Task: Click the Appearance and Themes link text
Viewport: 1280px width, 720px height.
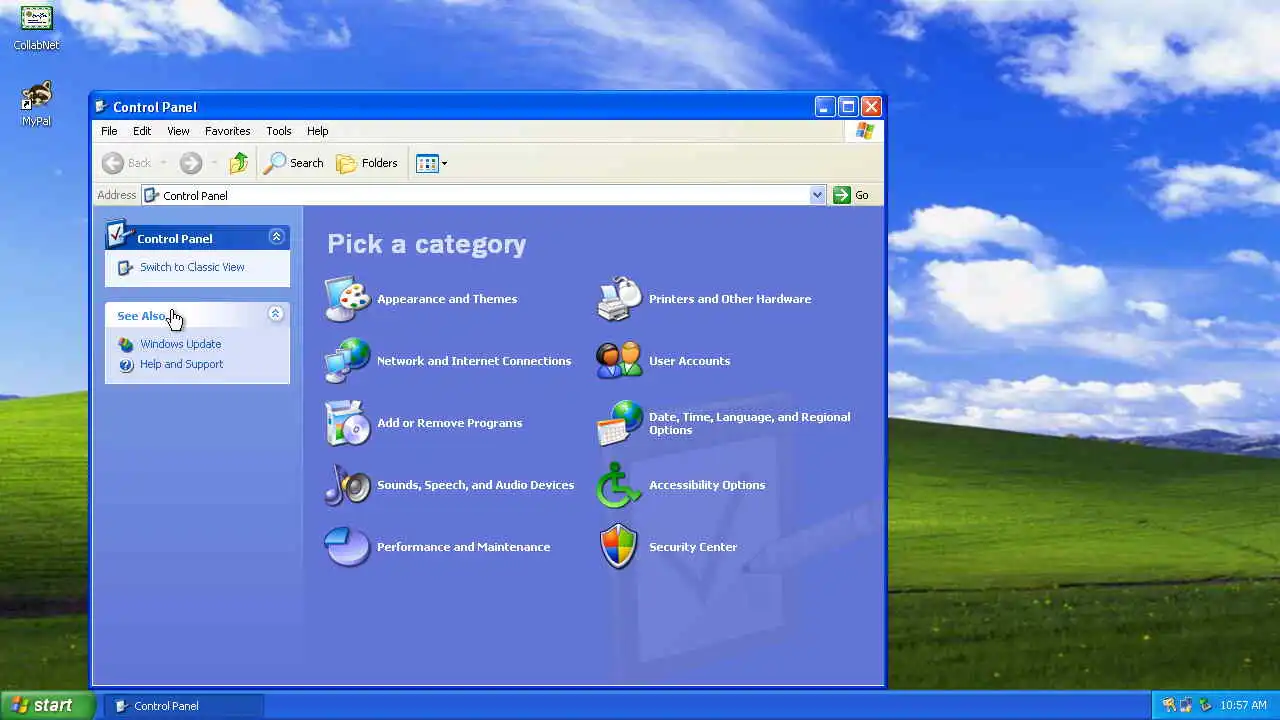Action: tap(447, 299)
